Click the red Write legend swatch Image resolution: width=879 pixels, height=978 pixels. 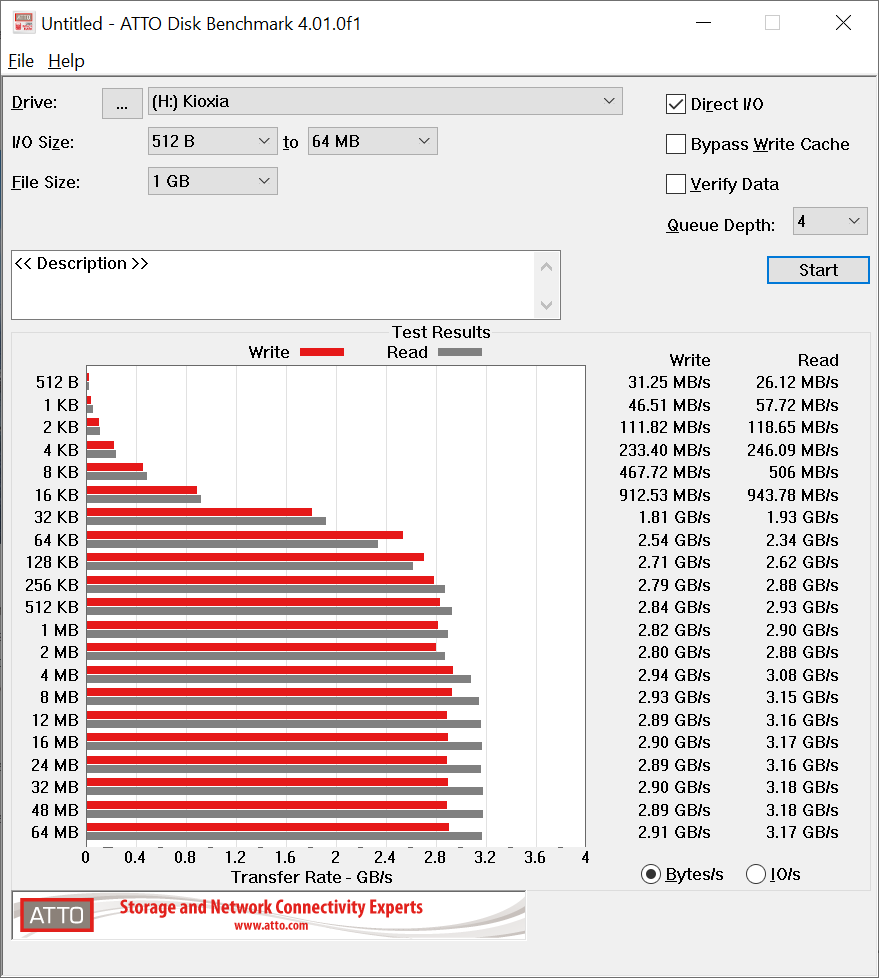pyautogui.click(x=322, y=352)
